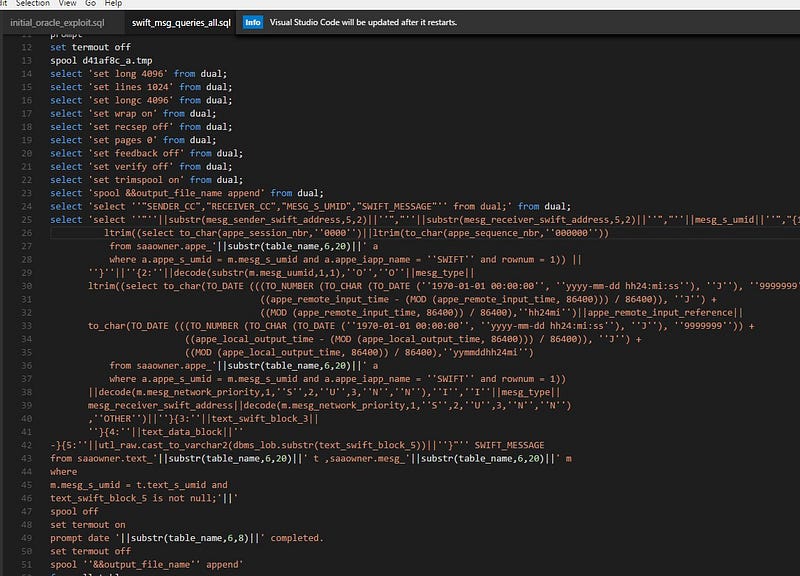This screenshot has width=800, height=576.
Task: Click "m.mesg_s_umid = t.text_s_umid and" line
Action: (x=139, y=485)
